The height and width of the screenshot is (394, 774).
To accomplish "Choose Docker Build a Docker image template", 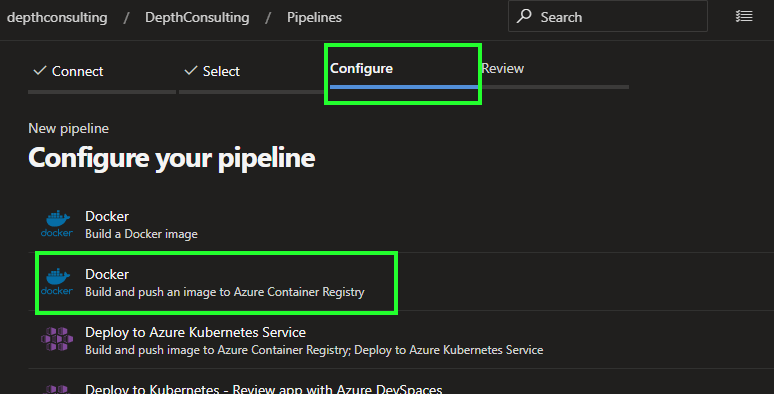I will [x=401, y=224].
